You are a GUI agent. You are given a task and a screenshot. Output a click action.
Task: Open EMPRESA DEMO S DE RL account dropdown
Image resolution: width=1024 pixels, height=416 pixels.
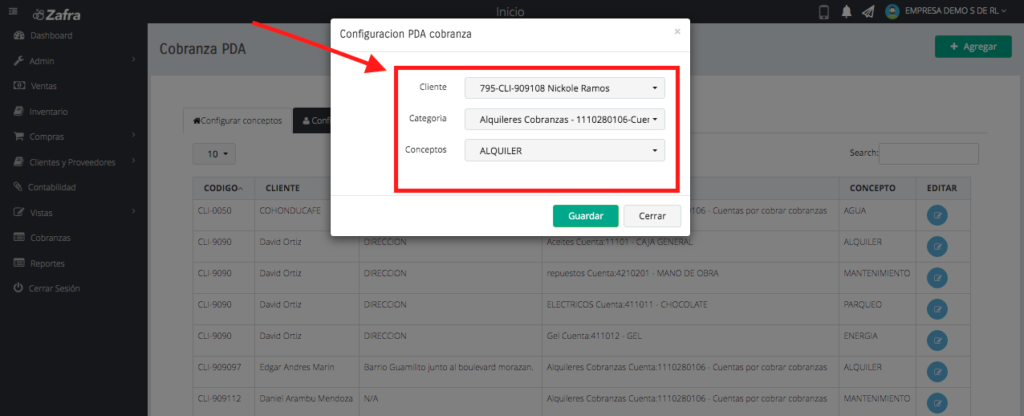click(955, 11)
